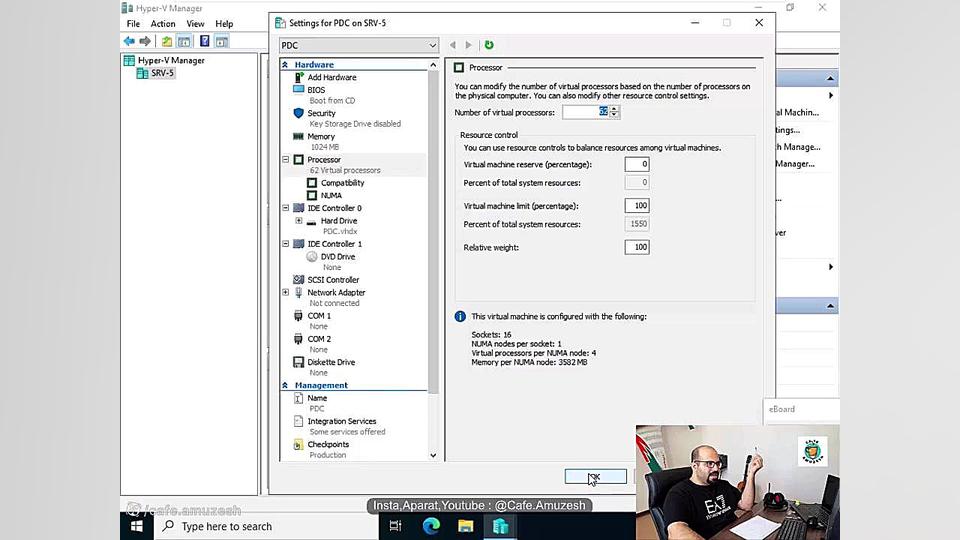Select the Network Adapter icon

(299, 292)
